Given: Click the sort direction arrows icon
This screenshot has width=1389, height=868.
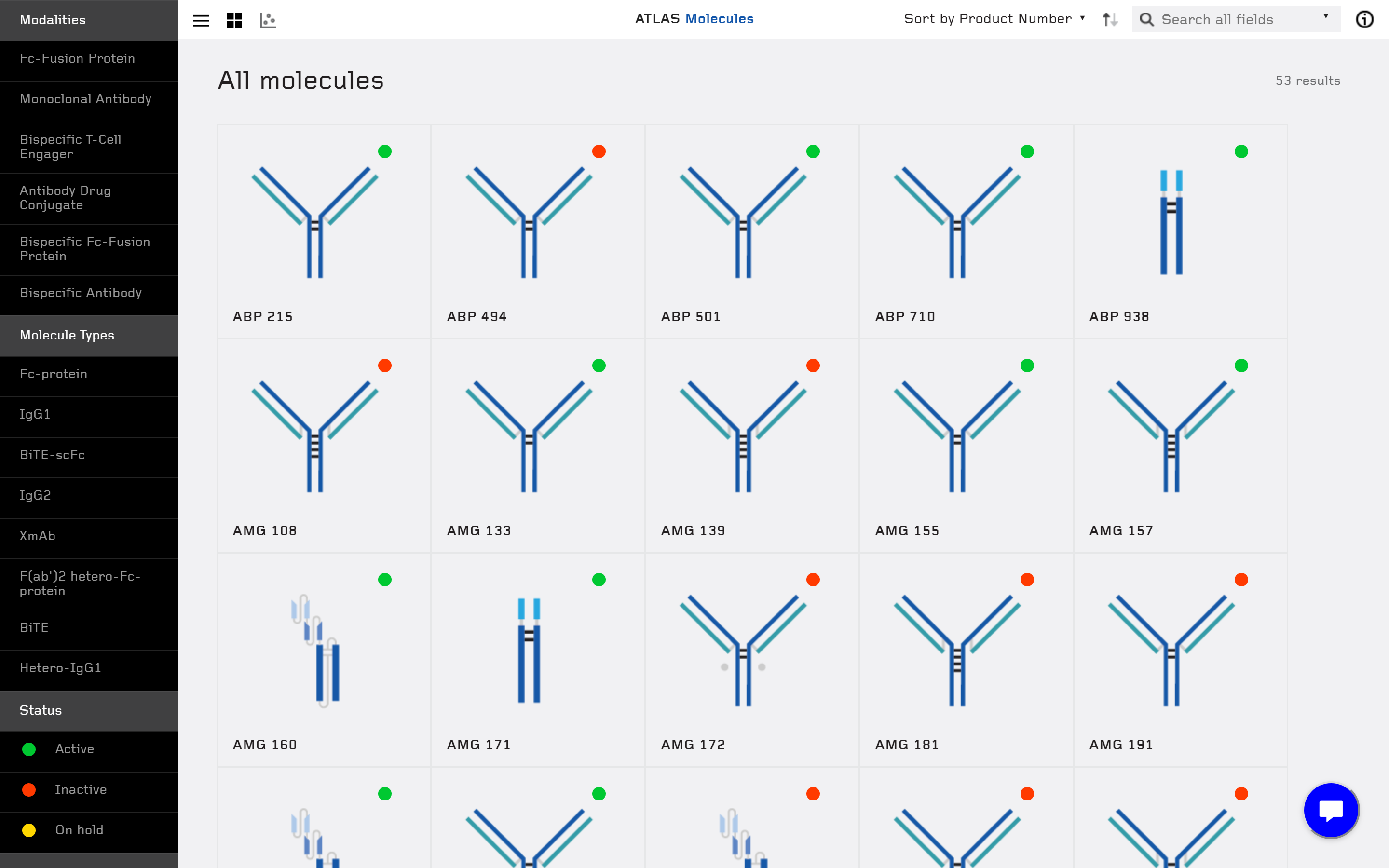Looking at the screenshot, I should point(1108,19).
